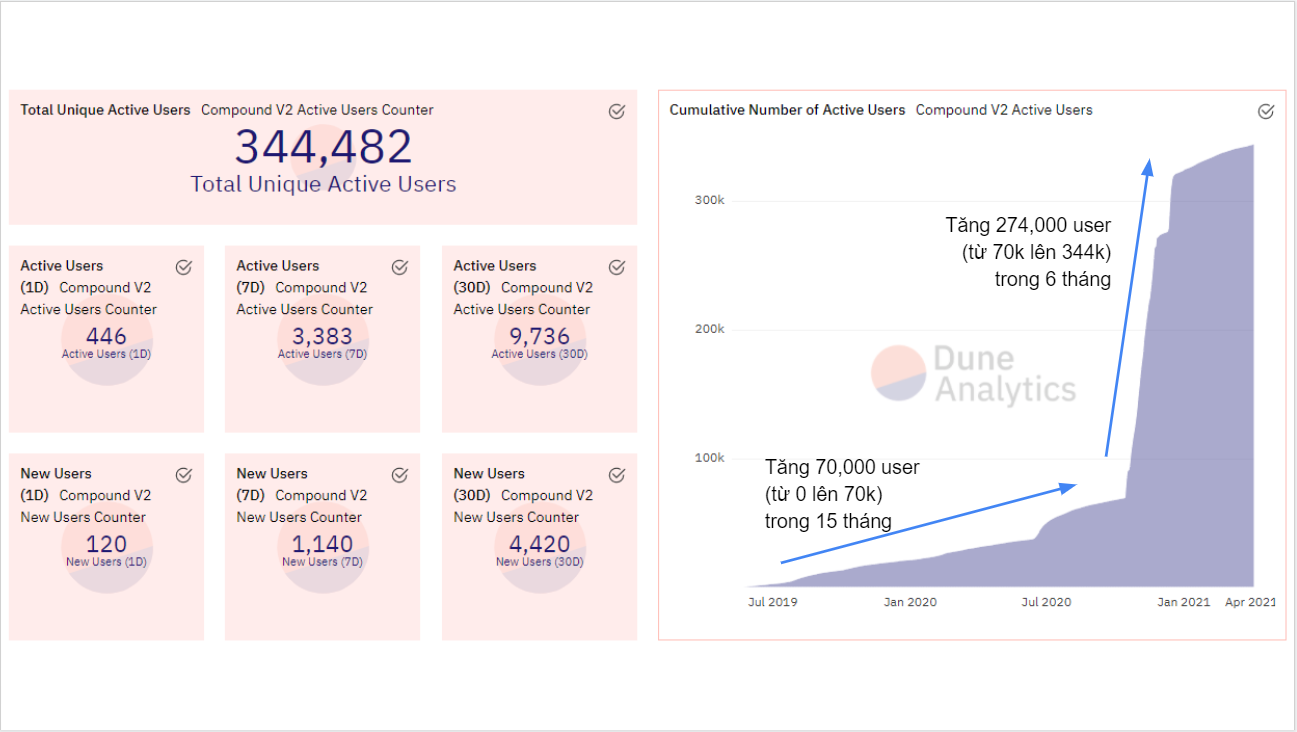Screen dimensions: 1297x732
Task: Open Compound V2 Active Users link above chart
Action: pos(1004,110)
